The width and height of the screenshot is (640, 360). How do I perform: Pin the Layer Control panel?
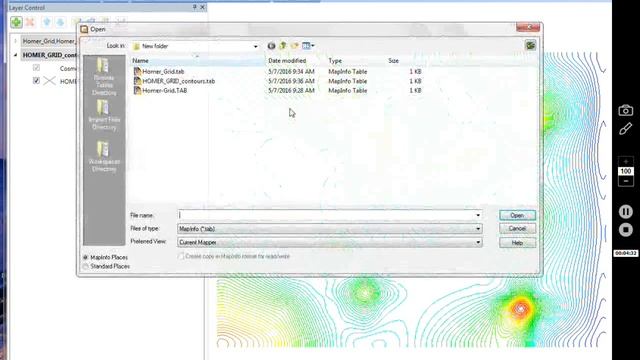[194, 7]
